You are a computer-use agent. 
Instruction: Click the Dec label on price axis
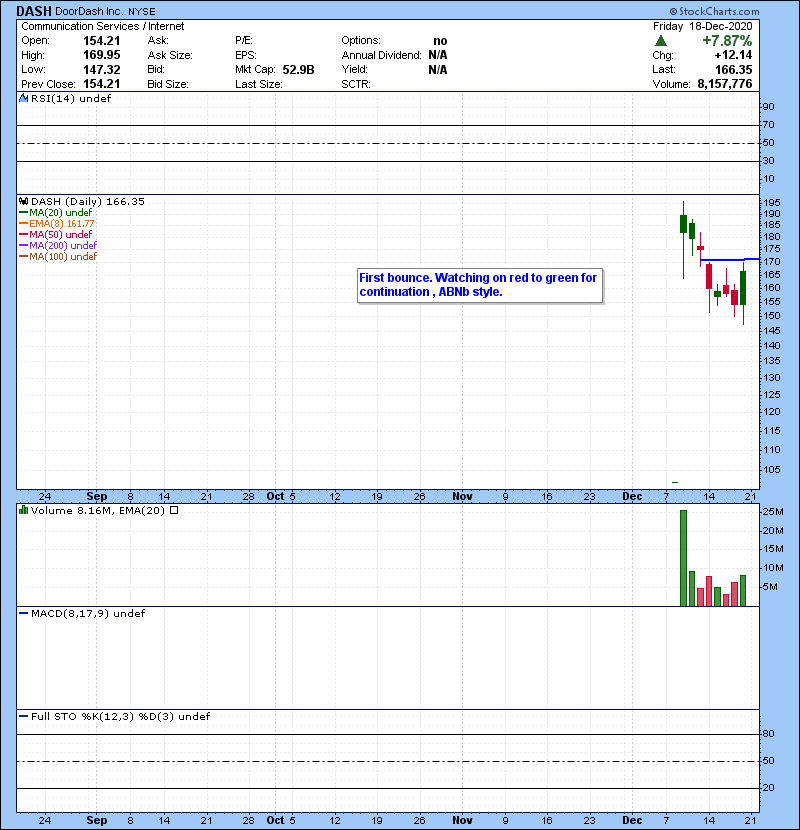[632, 497]
